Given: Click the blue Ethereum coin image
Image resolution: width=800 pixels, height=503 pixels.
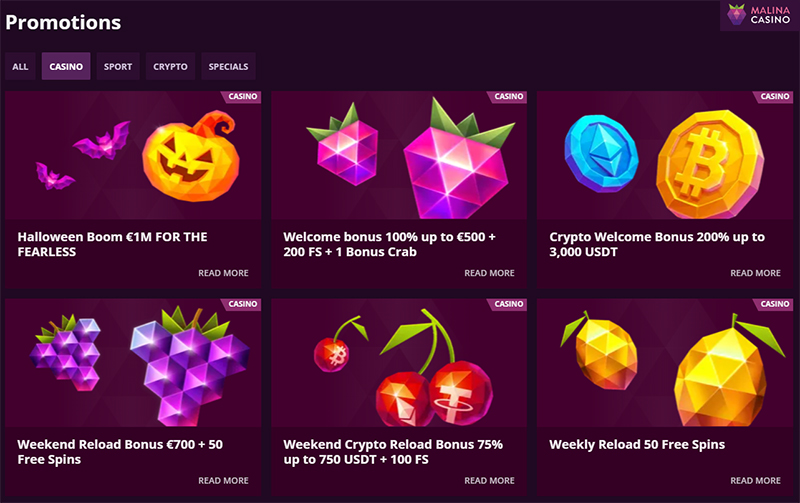Looking at the screenshot, I should pos(601,153).
